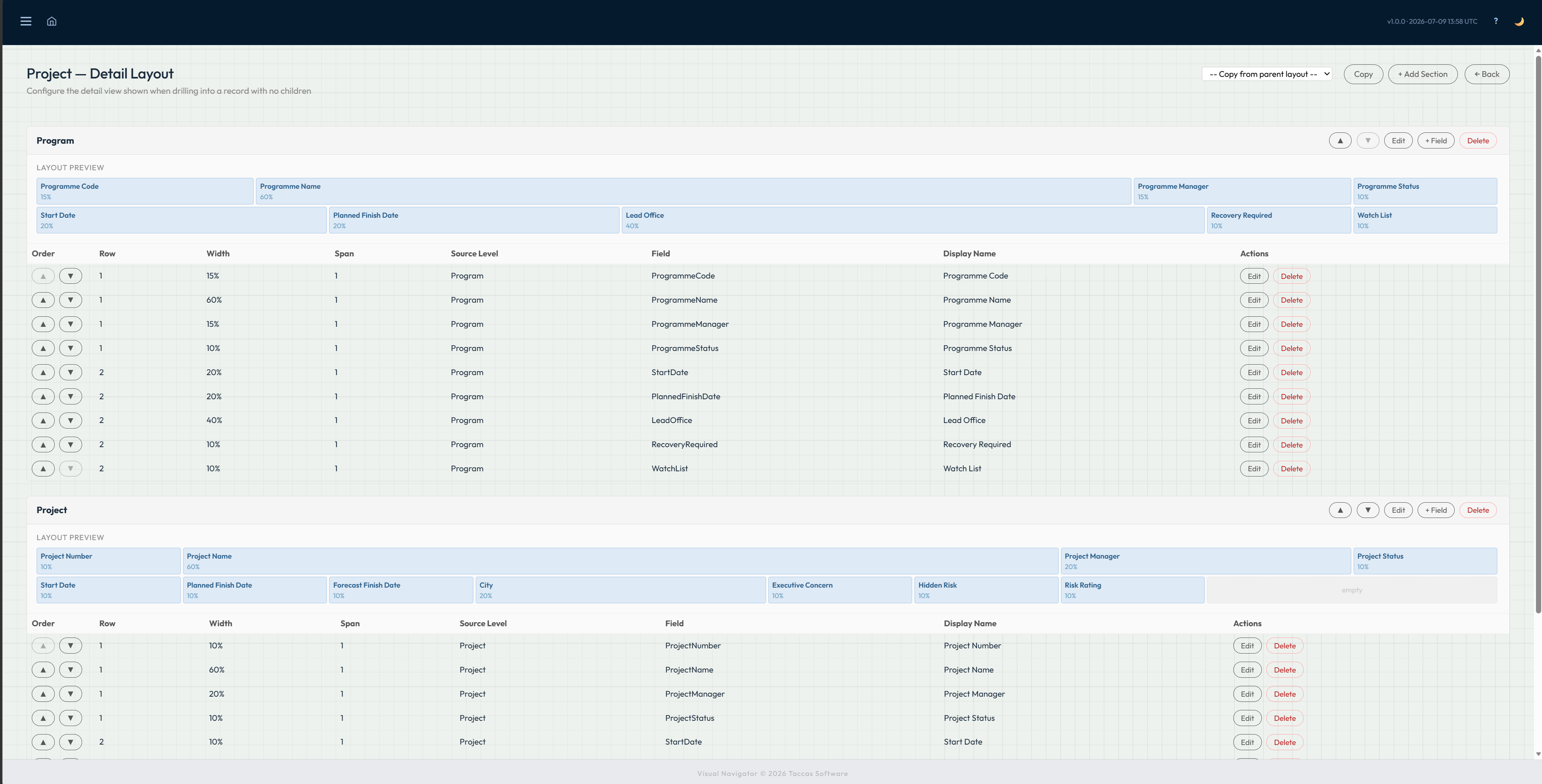Add a field to the Project section
Screen dimensions: 1542x784
(x=1435, y=510)
